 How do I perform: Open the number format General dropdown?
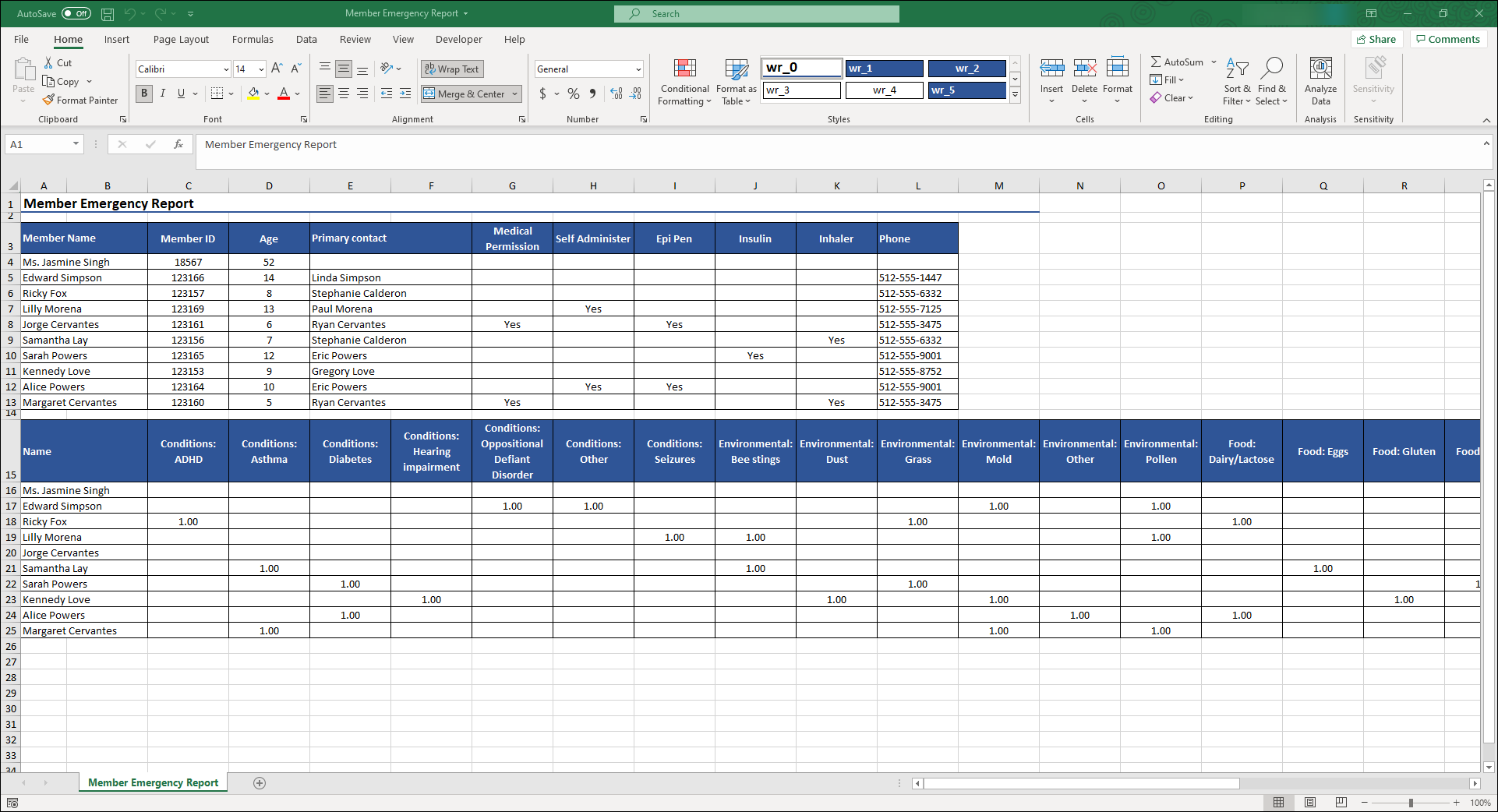coord(638,69)
